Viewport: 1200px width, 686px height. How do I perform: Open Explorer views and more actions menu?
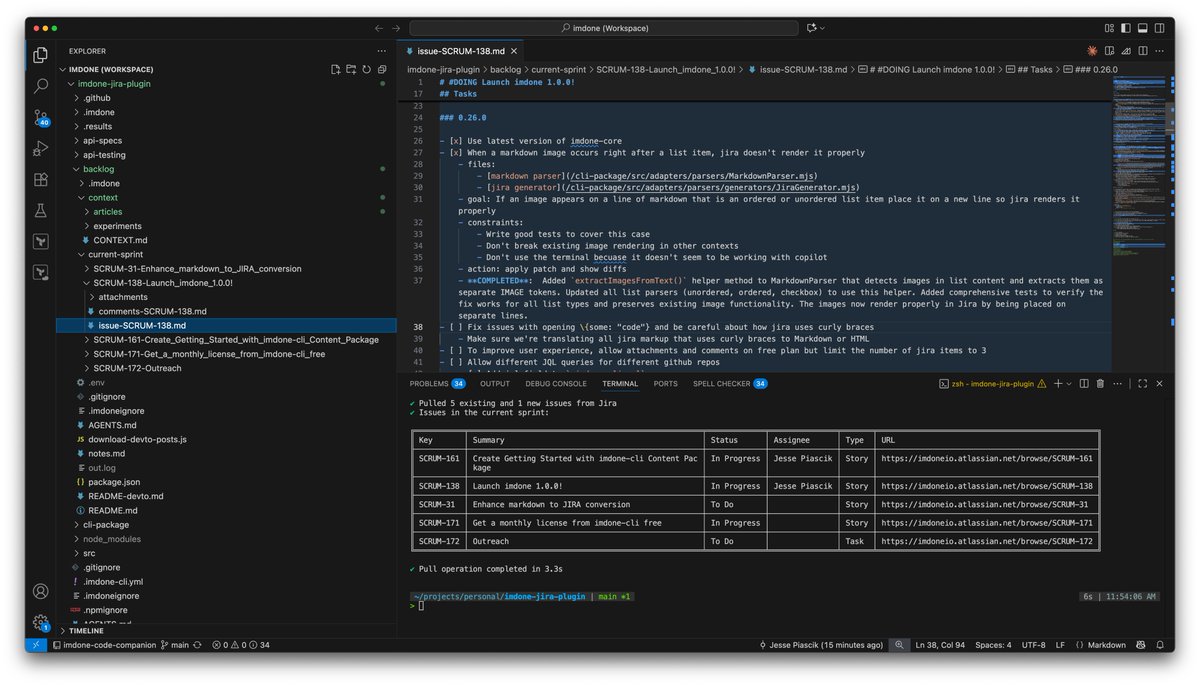[381, 50]
